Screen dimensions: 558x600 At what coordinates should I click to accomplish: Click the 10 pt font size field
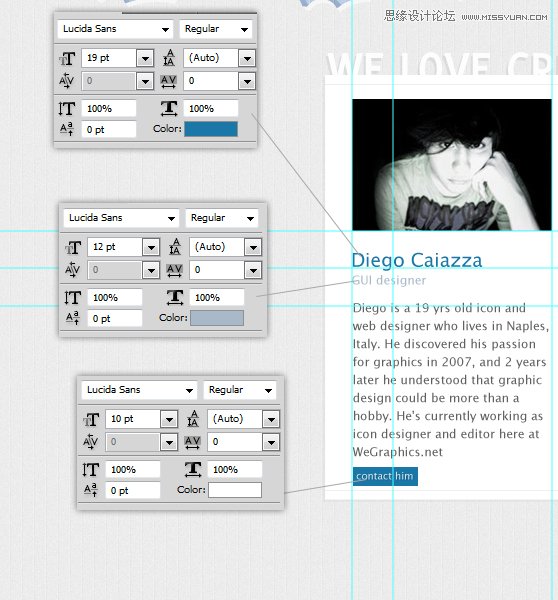pyautogui.click(x=133, y=419)
